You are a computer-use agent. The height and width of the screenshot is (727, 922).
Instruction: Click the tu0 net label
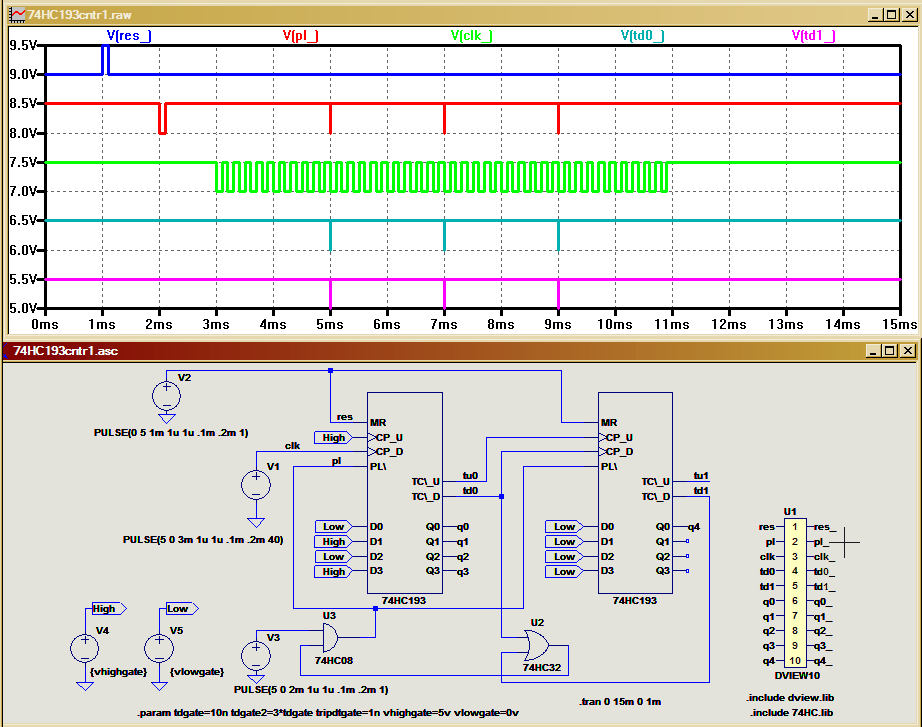(x=470, y=476)
